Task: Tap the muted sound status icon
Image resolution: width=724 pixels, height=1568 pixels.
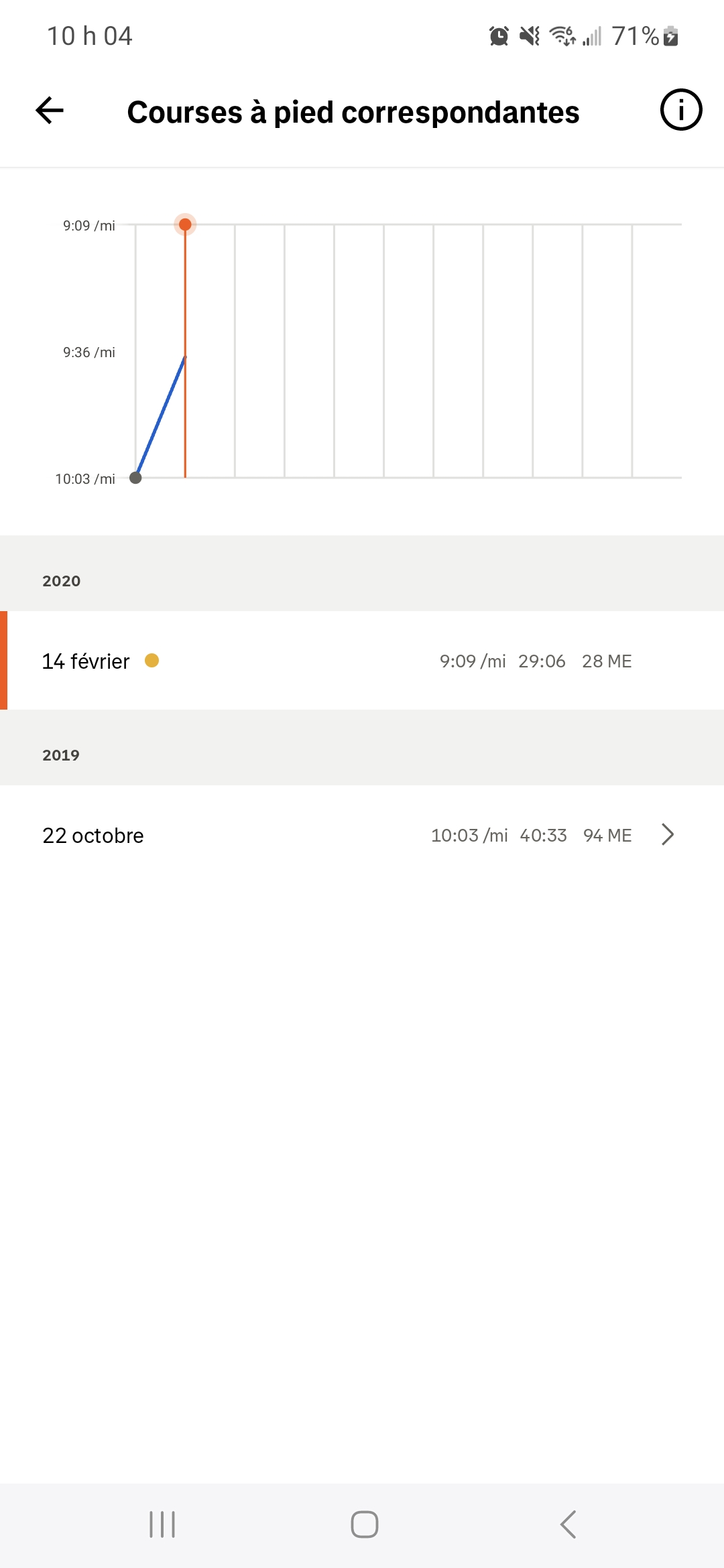Action: pos(530,36)
